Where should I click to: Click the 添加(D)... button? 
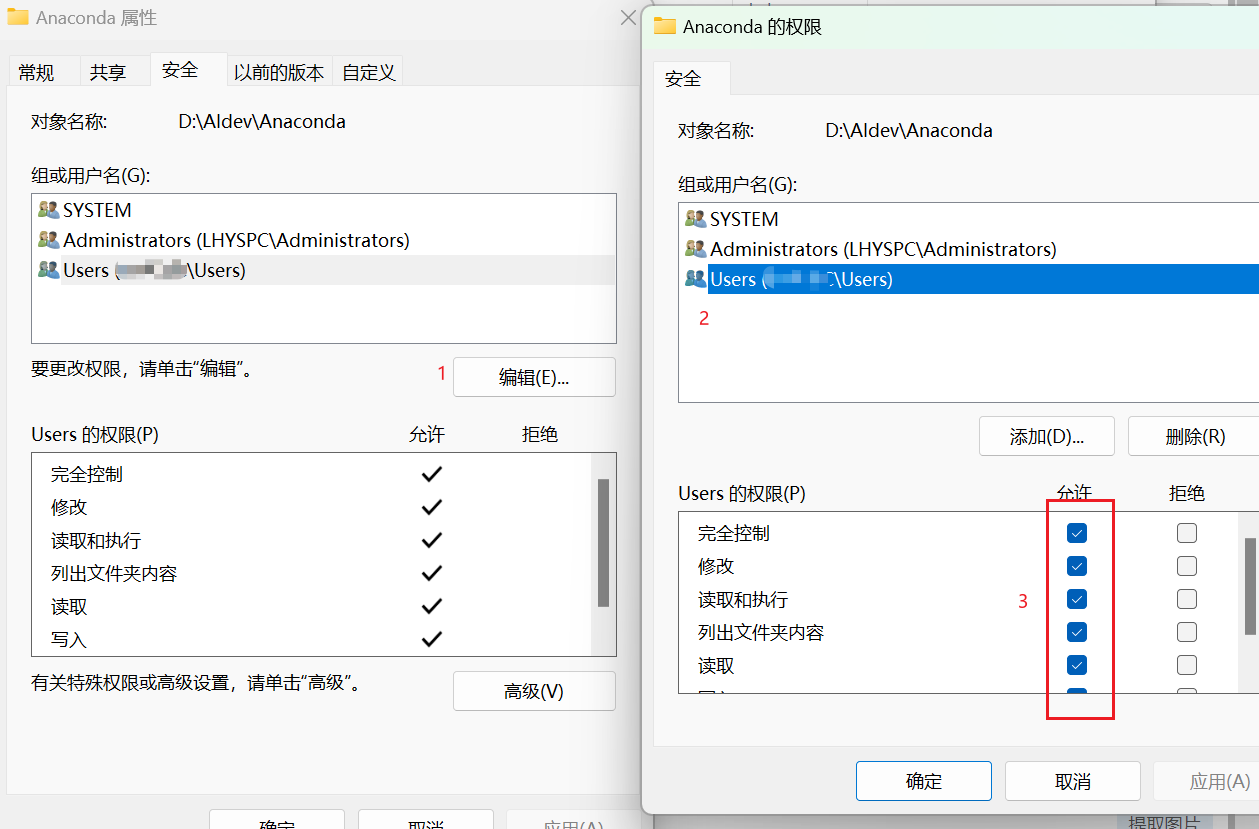pyautogui.click(x=1047, y=436)
